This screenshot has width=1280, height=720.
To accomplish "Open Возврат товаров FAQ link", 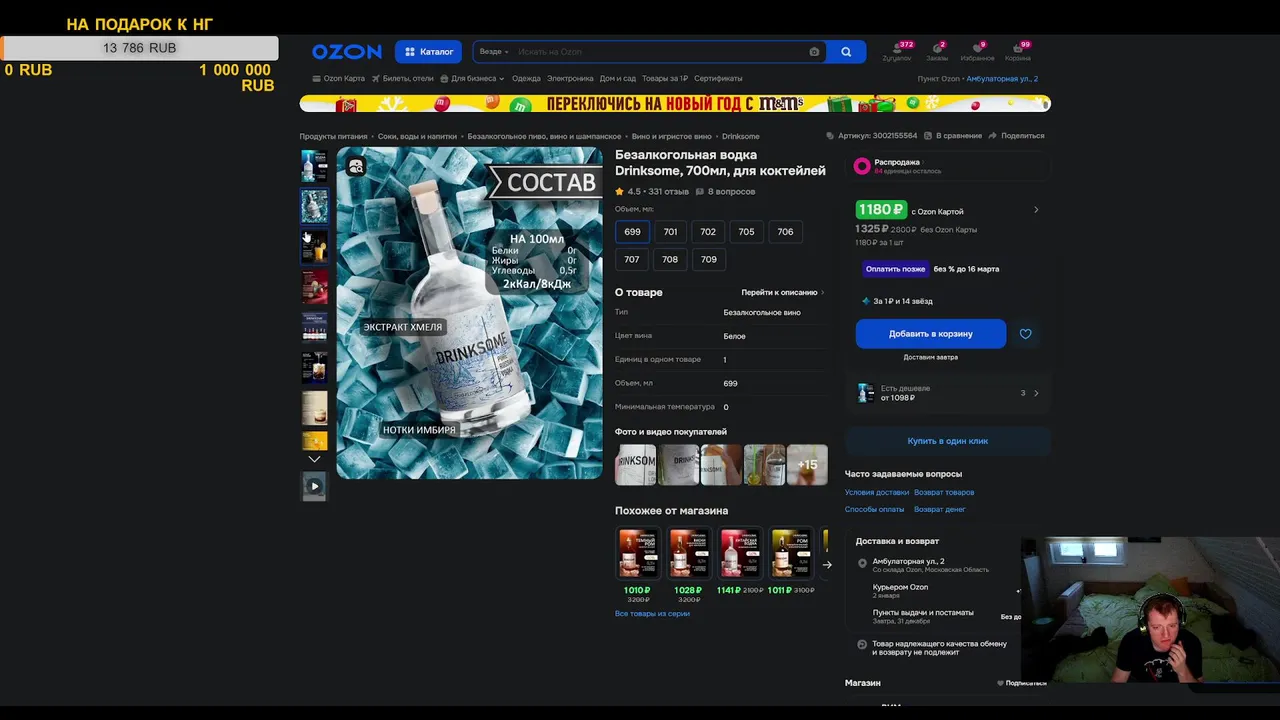I will pyautogui.click(x=944, y=492).
